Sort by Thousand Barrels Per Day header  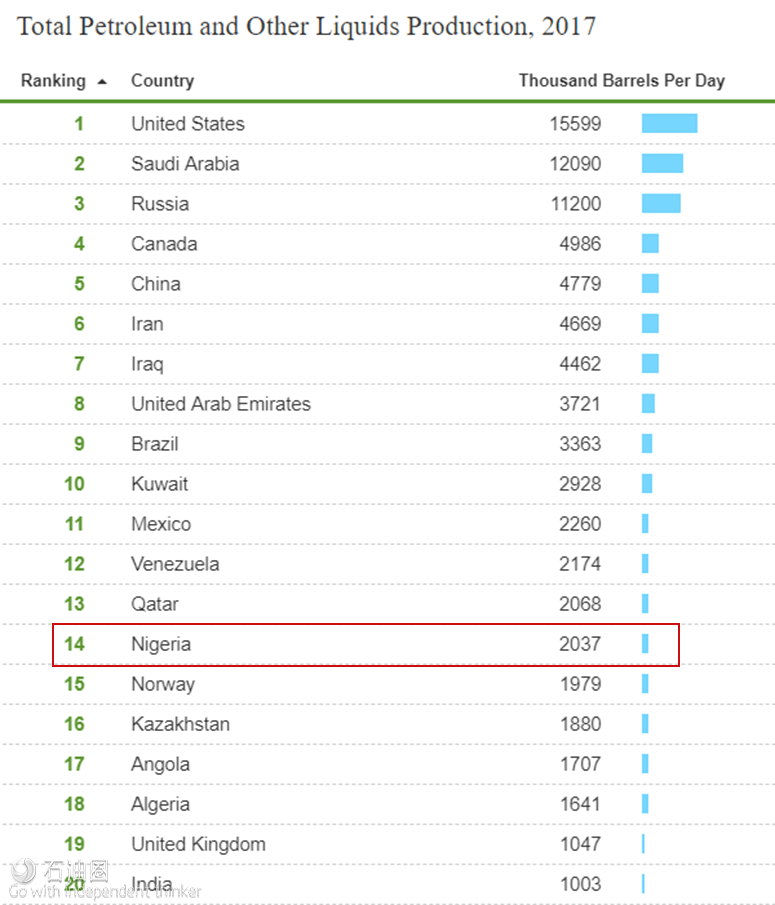pyautogui.click(x=622, y=80)
